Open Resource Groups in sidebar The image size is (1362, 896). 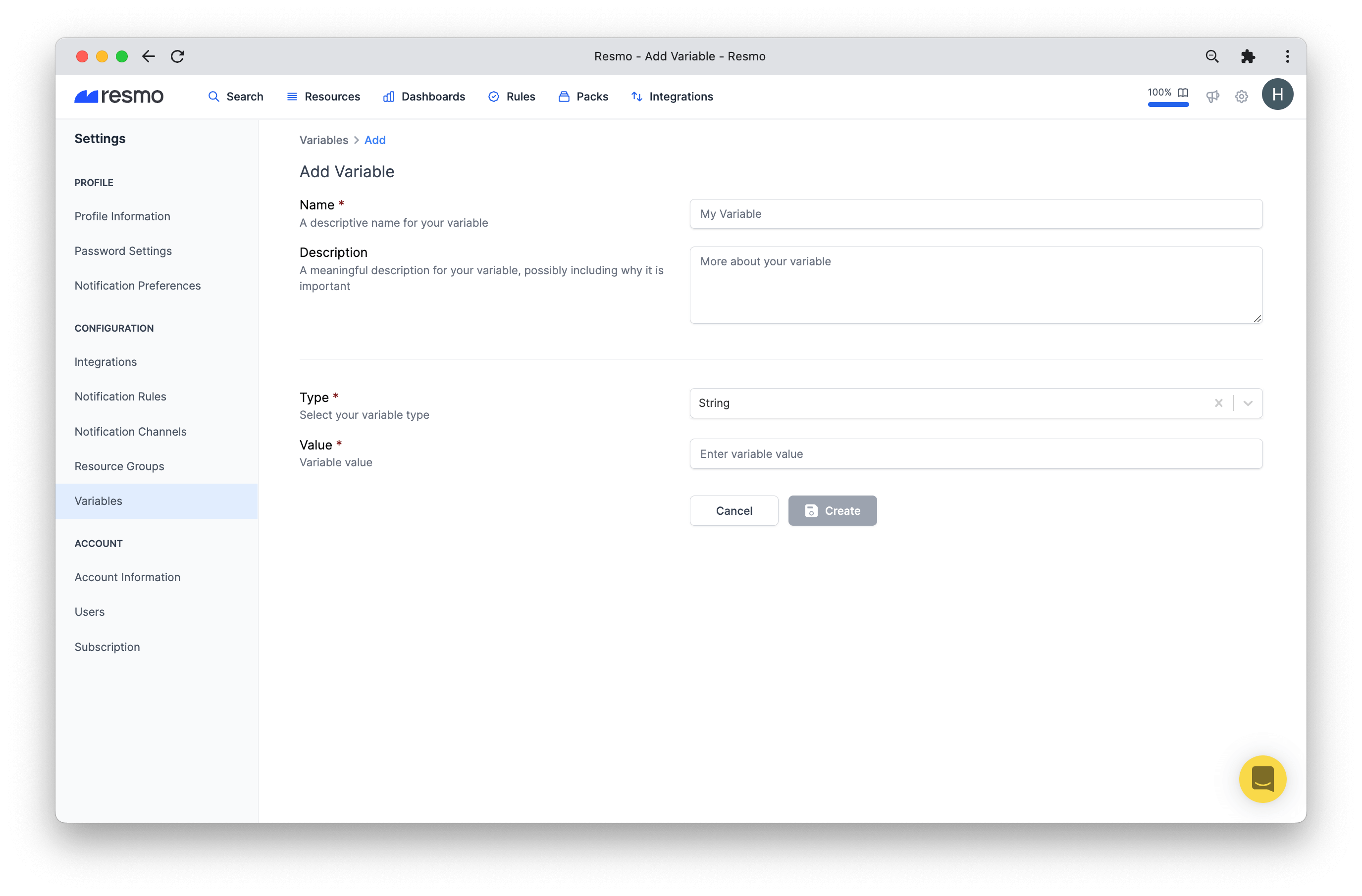[x=119, y=466]
